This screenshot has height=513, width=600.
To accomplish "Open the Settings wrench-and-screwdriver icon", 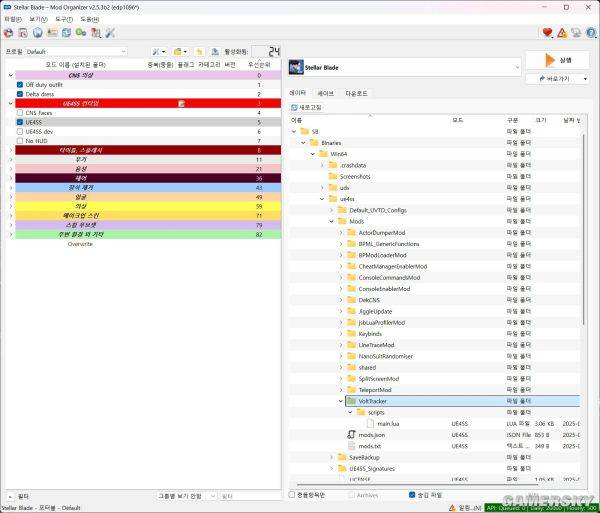I will [x=110, y=33].
